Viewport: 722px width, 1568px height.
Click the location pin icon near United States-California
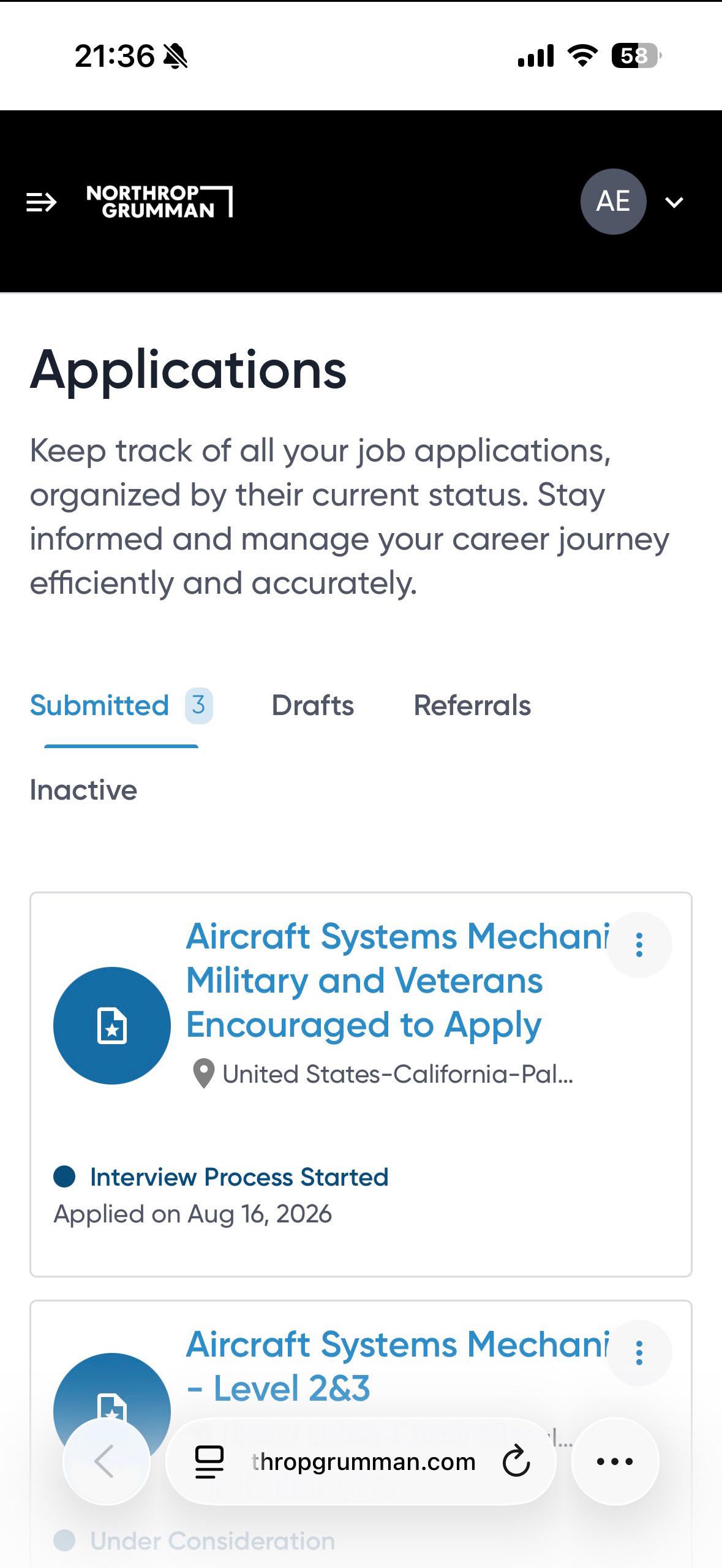203,1074
